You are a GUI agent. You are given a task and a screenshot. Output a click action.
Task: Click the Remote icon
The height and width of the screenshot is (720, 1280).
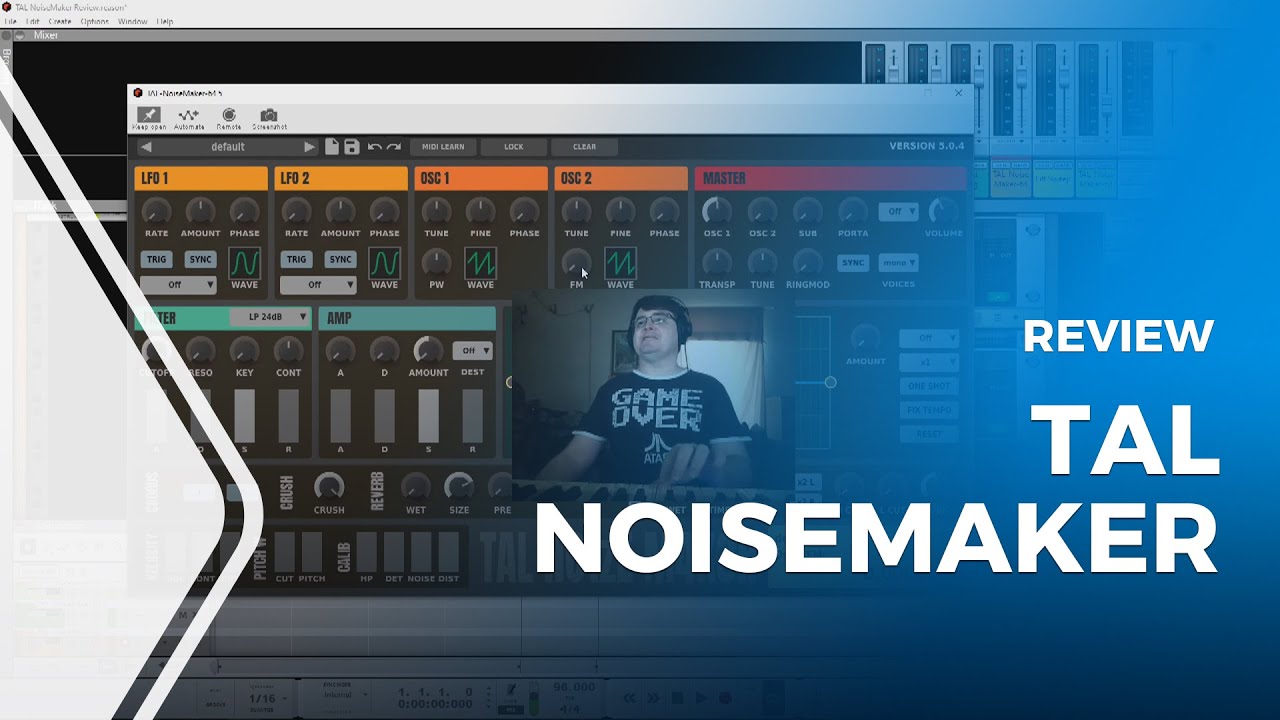point(229,116)
